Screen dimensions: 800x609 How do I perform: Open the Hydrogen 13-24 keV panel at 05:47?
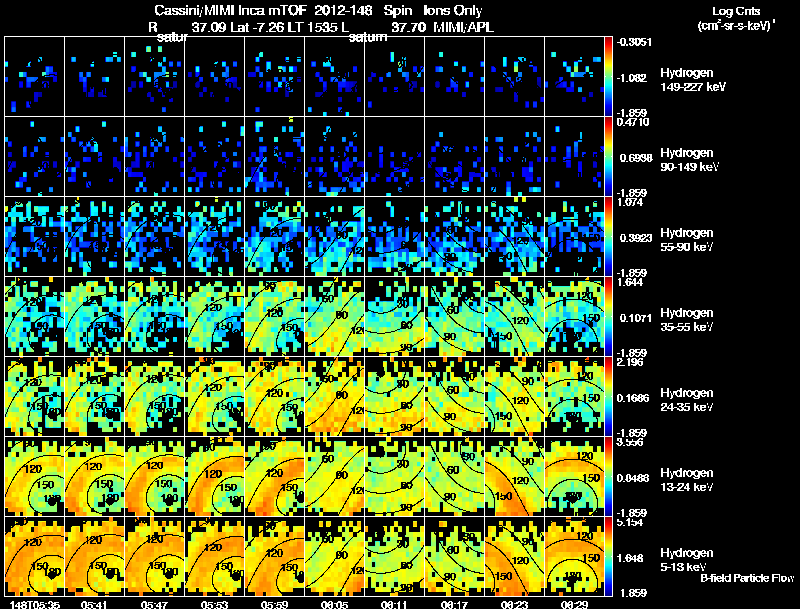[155, 477]
